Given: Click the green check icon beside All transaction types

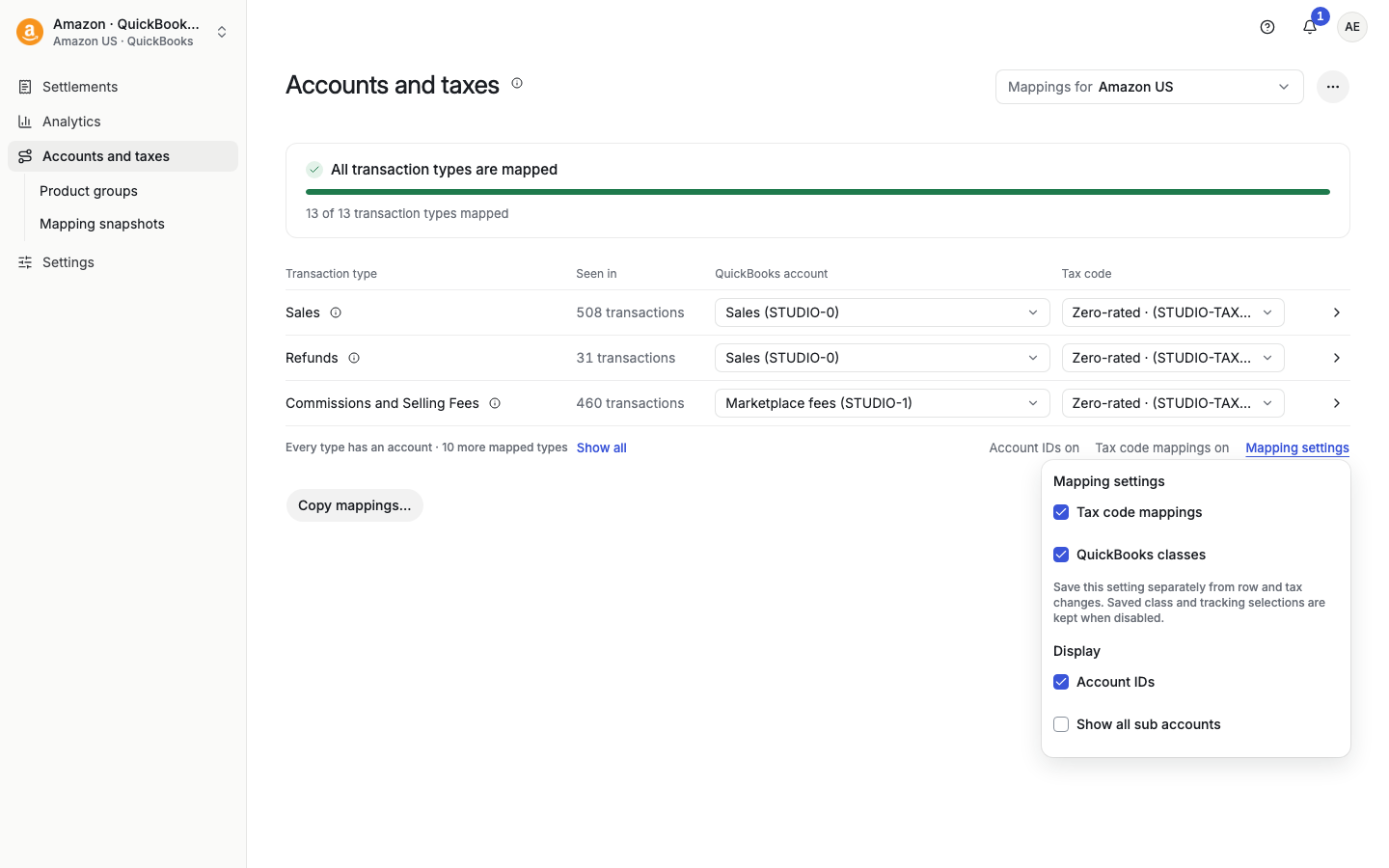Looking at the screenshot, I should [x=314, y=170].
